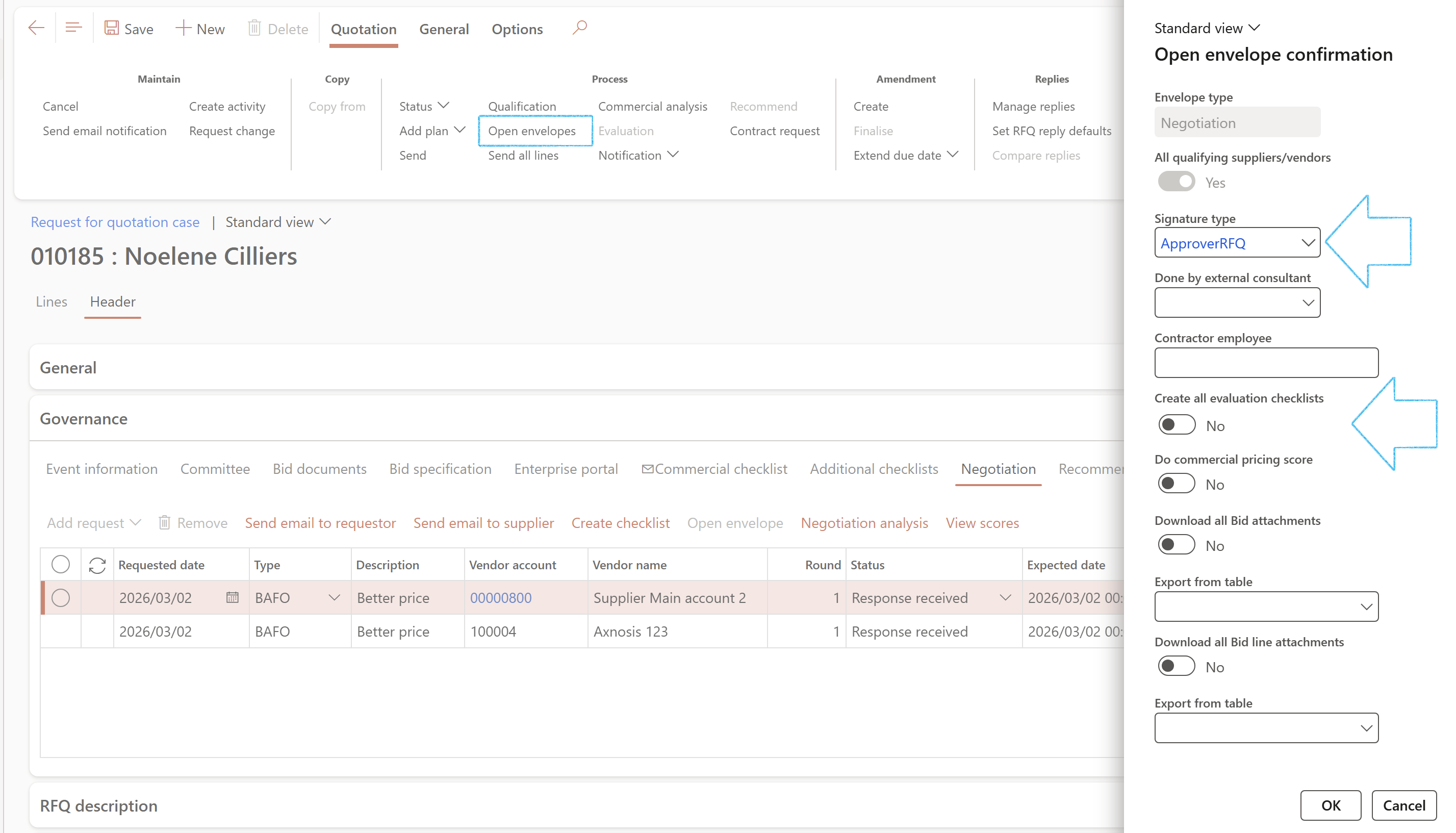Click the New plus icon

(183, 28)
